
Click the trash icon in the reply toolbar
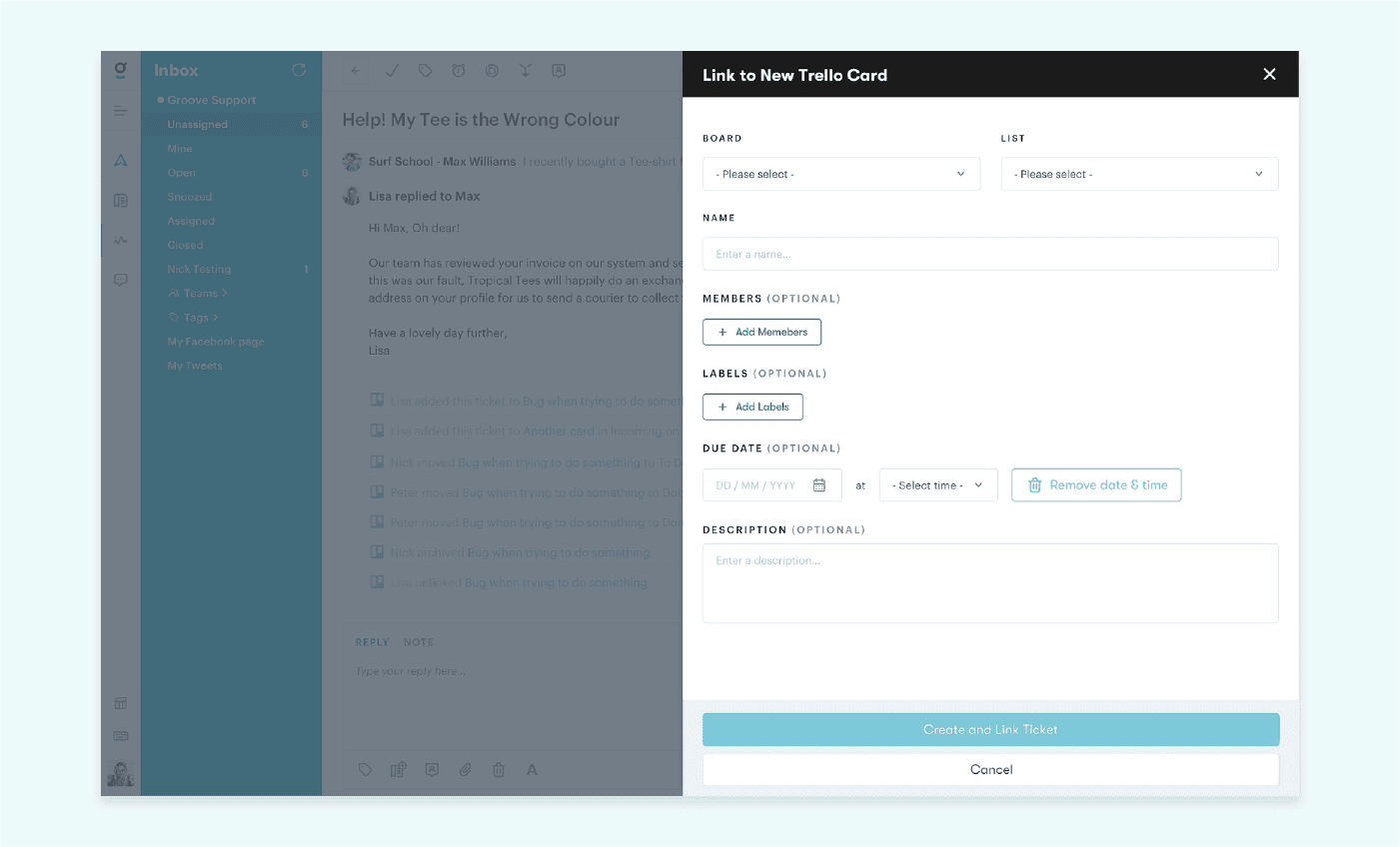(499, 769)
